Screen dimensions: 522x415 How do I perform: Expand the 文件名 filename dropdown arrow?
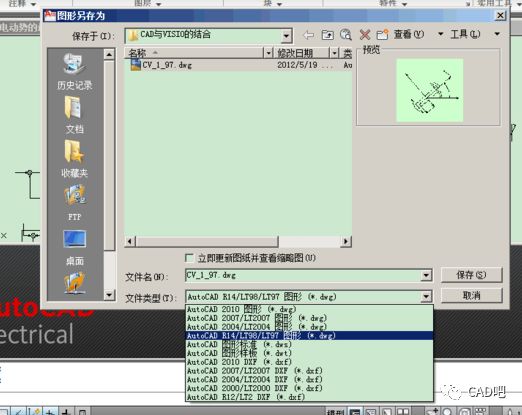[x=426, y=275]
